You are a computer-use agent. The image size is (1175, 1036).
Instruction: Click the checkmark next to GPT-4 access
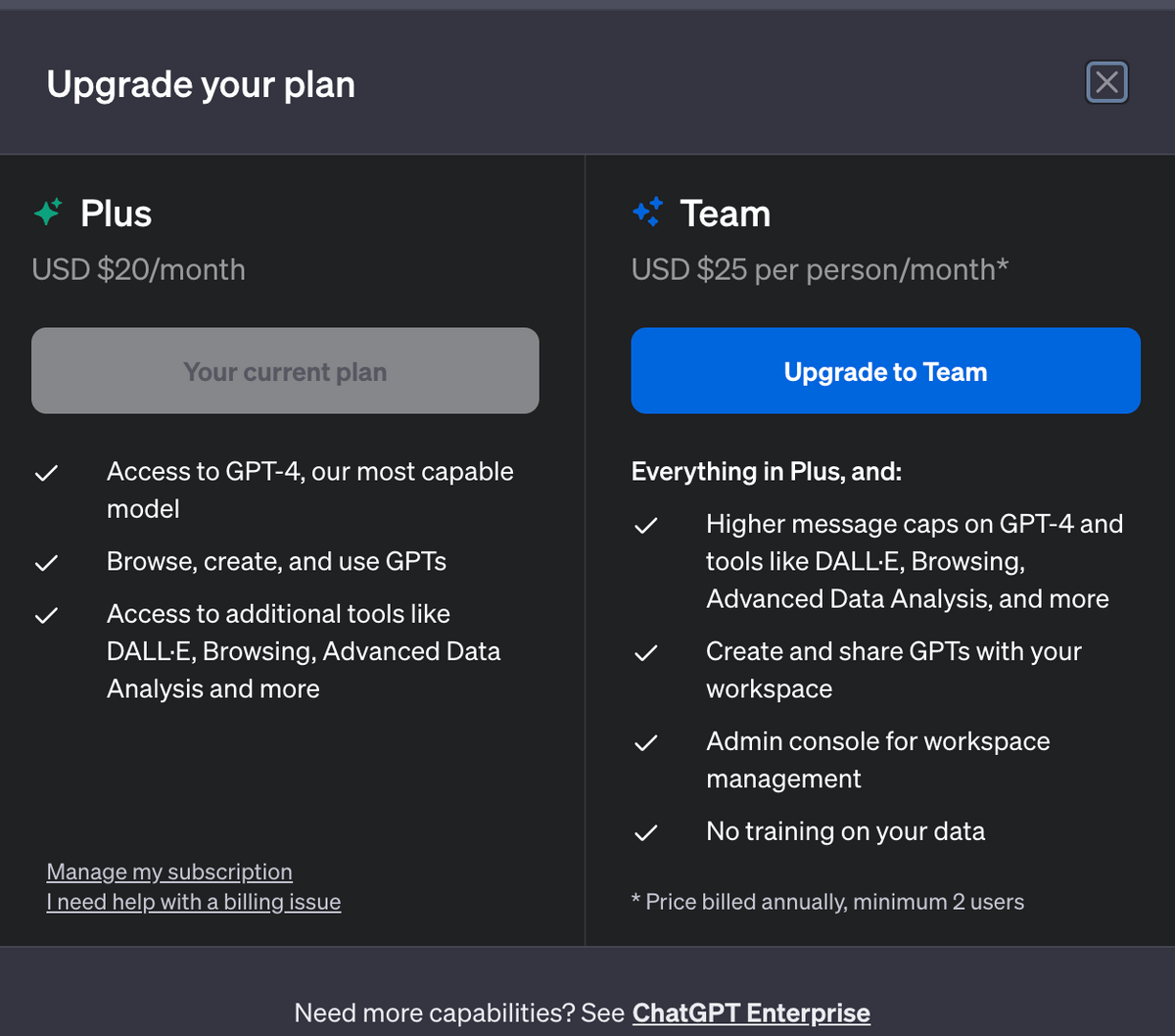(x=45, y=473)
